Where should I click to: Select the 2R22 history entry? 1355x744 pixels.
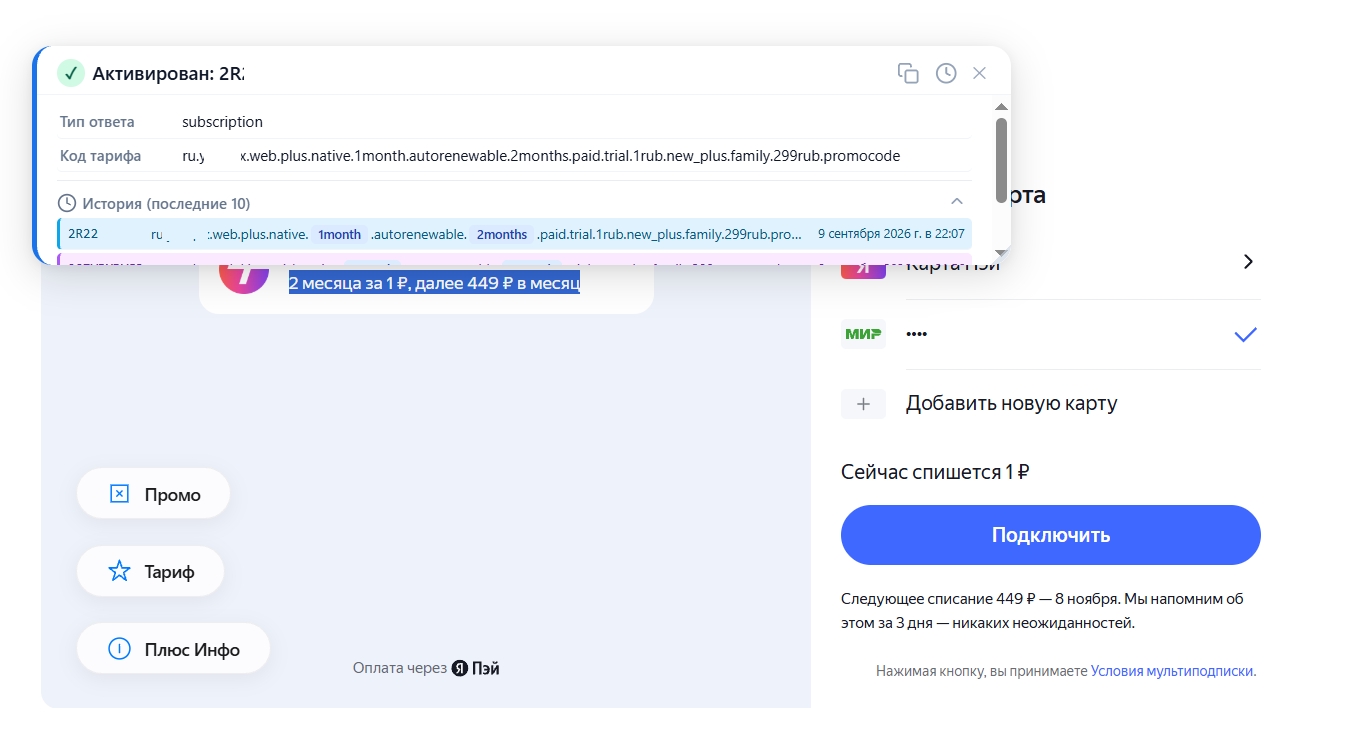(x=514, y=234)
